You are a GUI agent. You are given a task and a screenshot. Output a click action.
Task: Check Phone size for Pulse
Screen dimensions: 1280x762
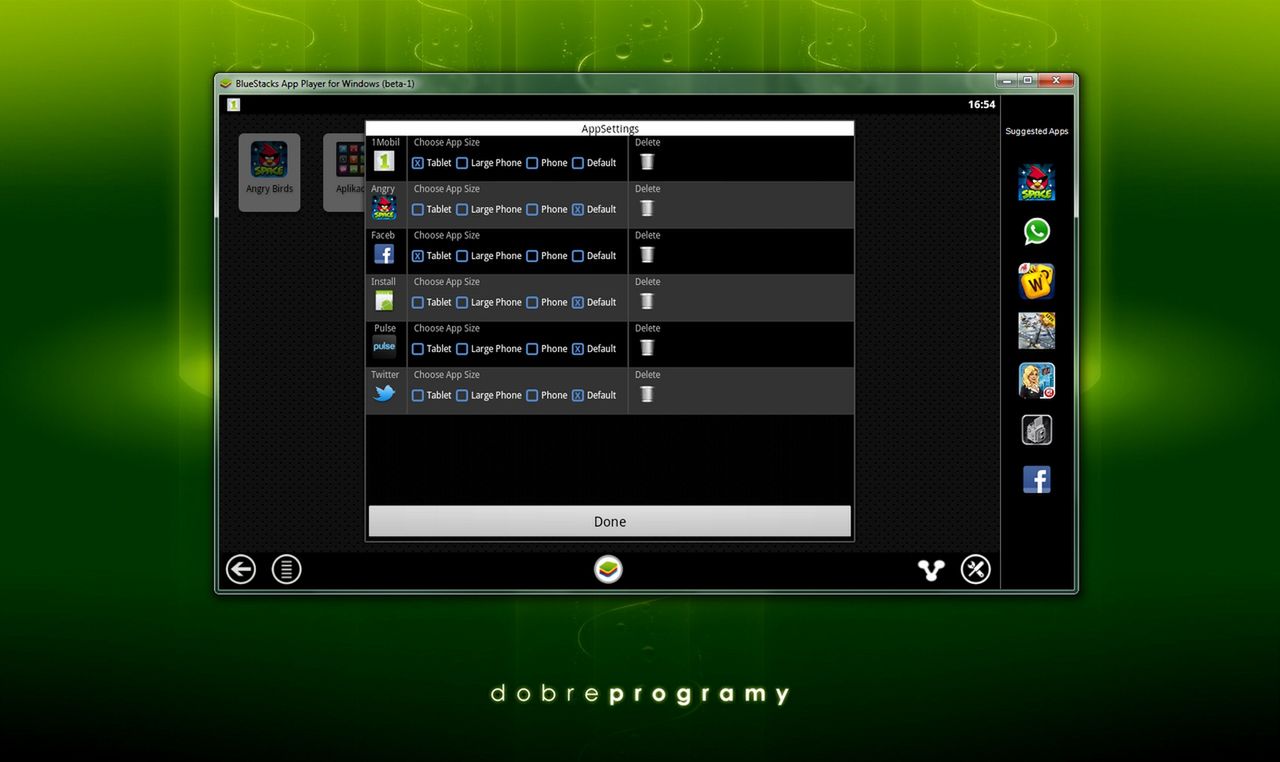[x=532, y=349]
